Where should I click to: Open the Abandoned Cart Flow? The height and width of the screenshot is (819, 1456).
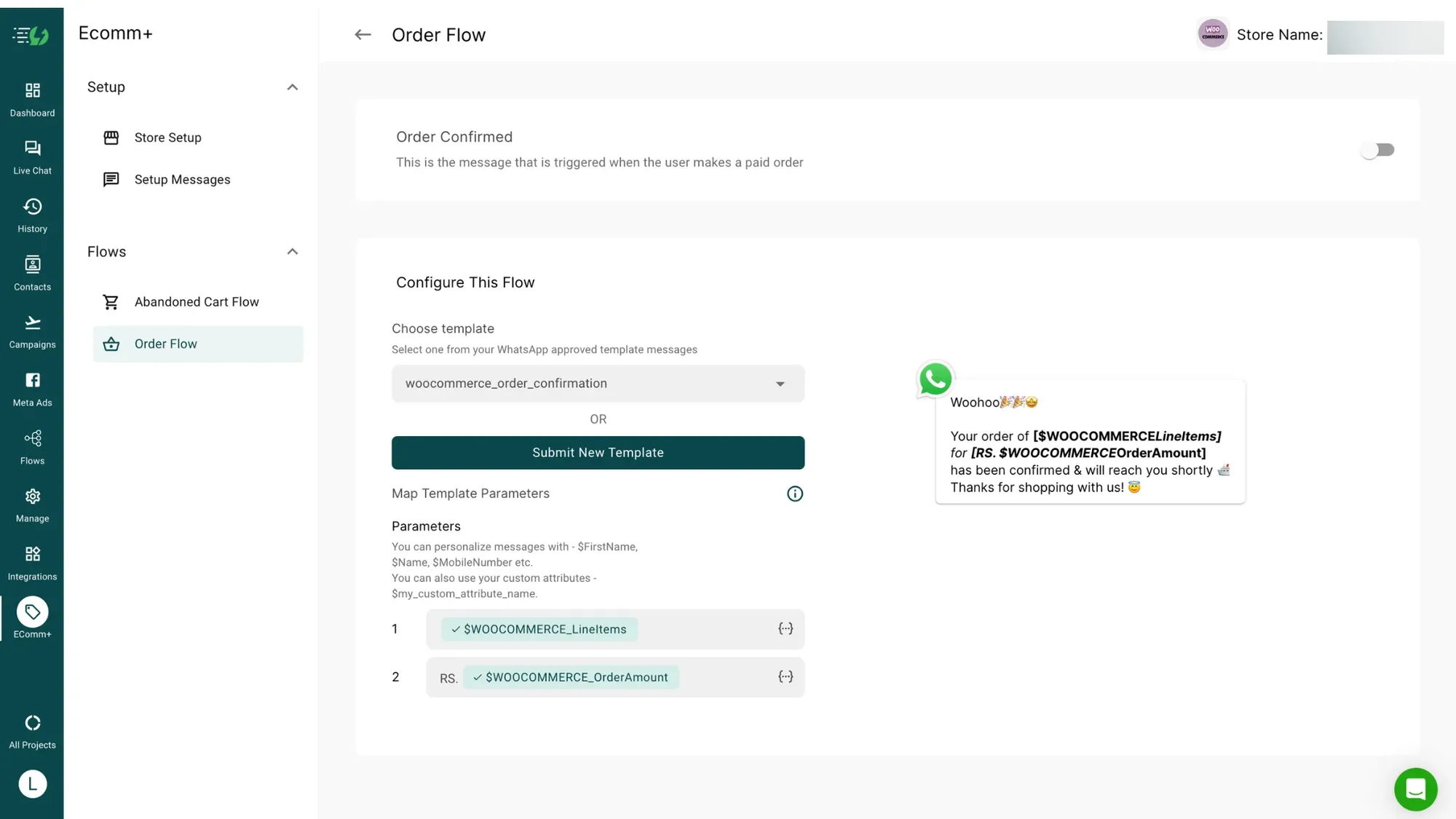coord(196,301)
